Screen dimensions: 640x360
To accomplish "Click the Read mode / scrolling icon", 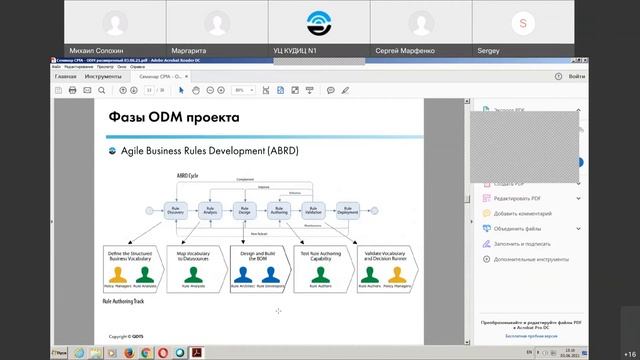I will [x=310, y=90].
